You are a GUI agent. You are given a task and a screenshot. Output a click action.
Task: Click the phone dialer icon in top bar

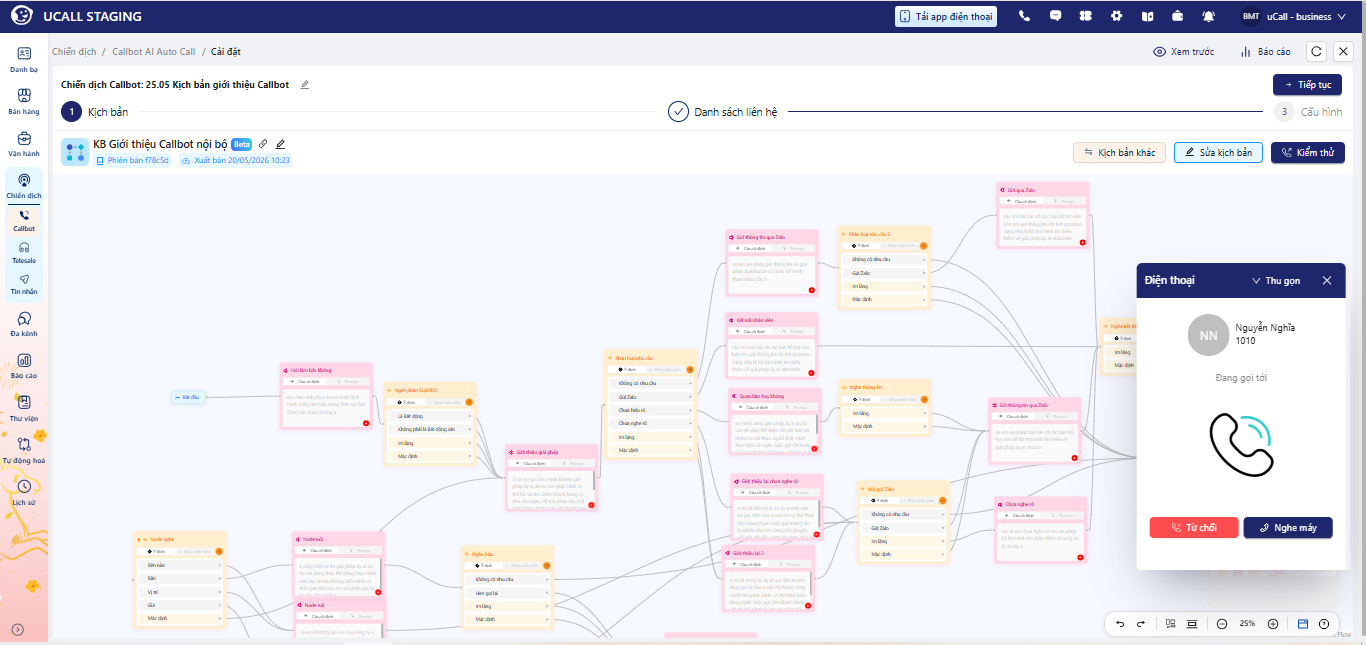point(1024,16)
